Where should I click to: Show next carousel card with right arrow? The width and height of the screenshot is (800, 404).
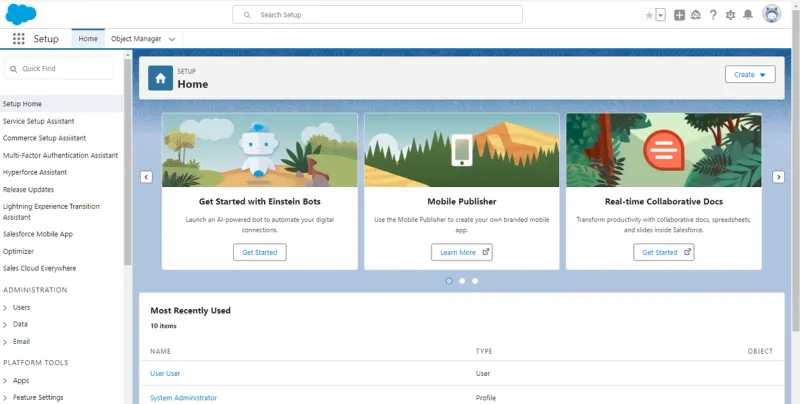click(778, 177)
